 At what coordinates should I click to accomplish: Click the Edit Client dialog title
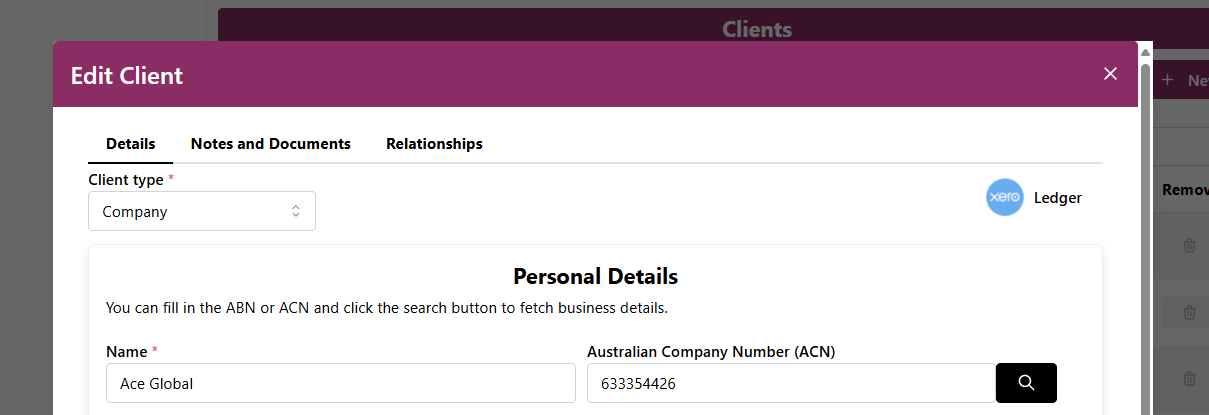[x=127, y=75]
